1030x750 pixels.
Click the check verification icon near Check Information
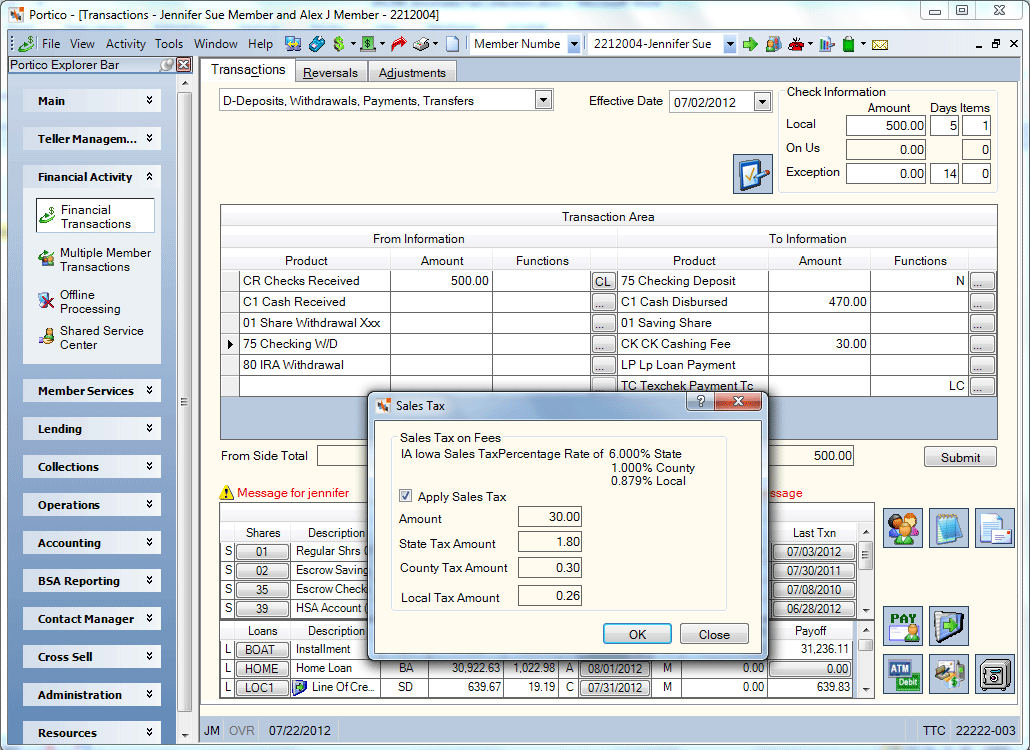753,174
